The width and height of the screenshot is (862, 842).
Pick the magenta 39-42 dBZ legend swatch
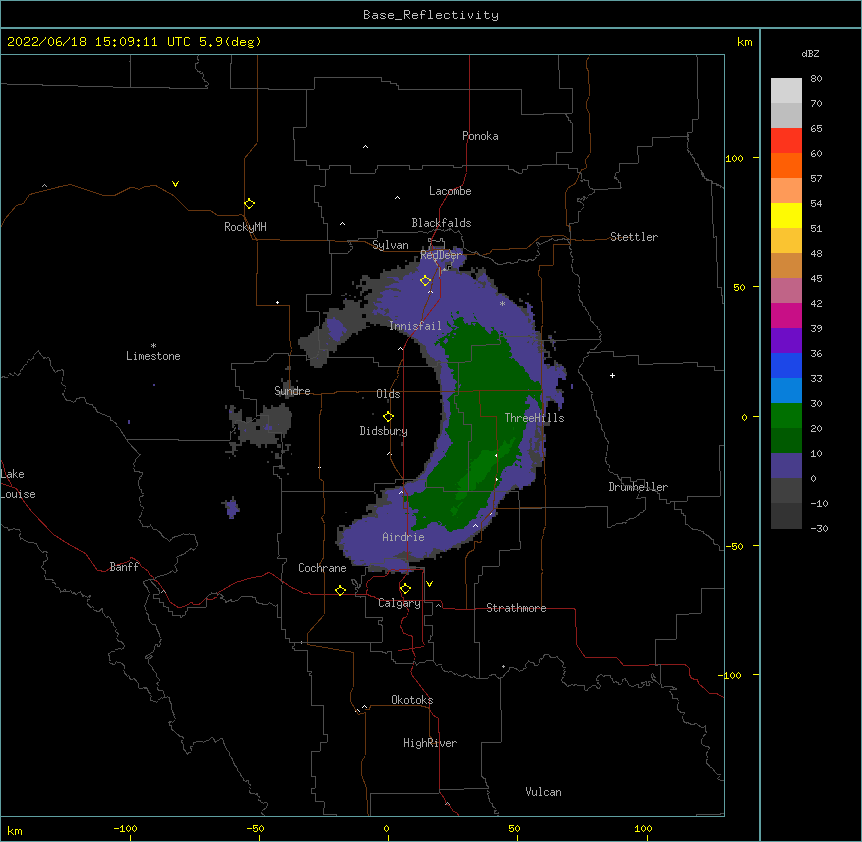786,315
